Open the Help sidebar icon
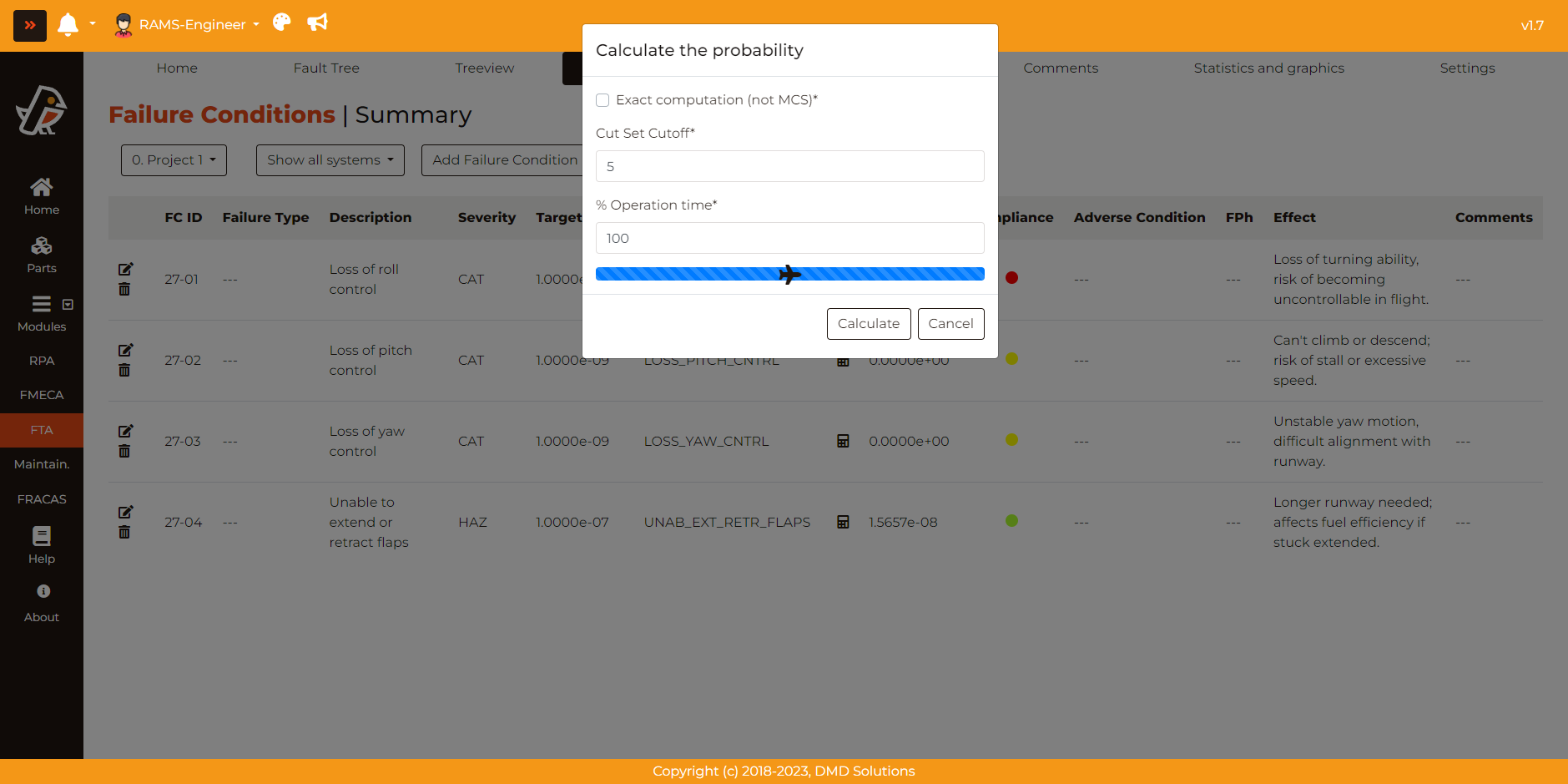This screenshot has height=784, width=1568. point(42,544)
